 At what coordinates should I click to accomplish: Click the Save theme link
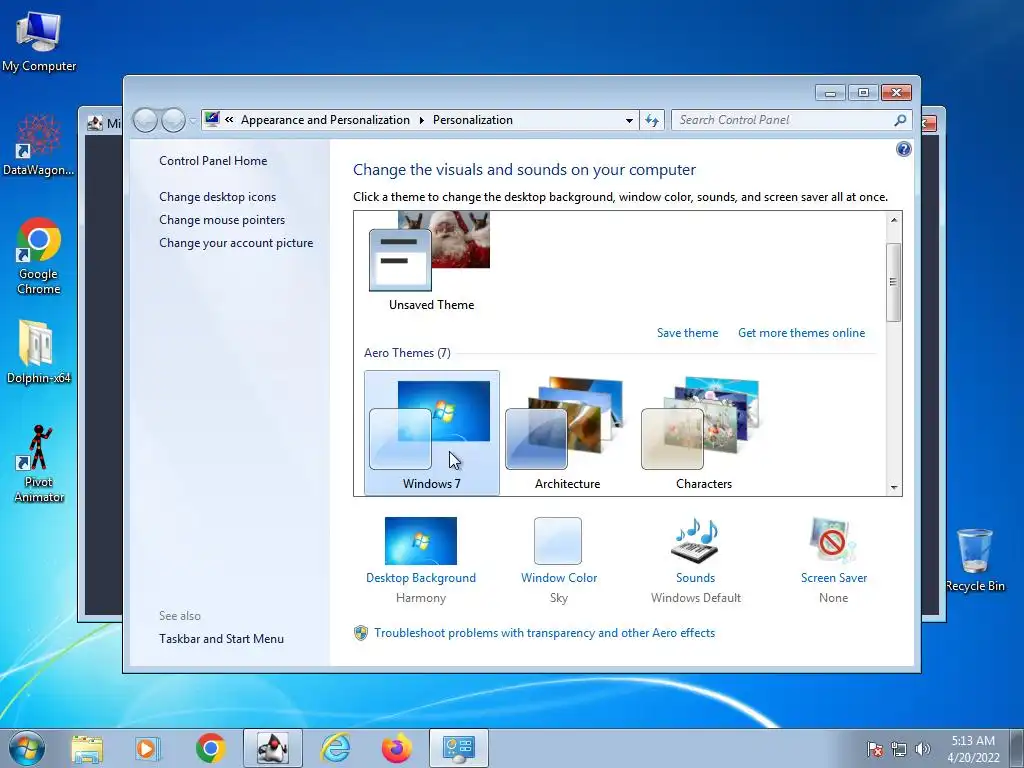687,333
